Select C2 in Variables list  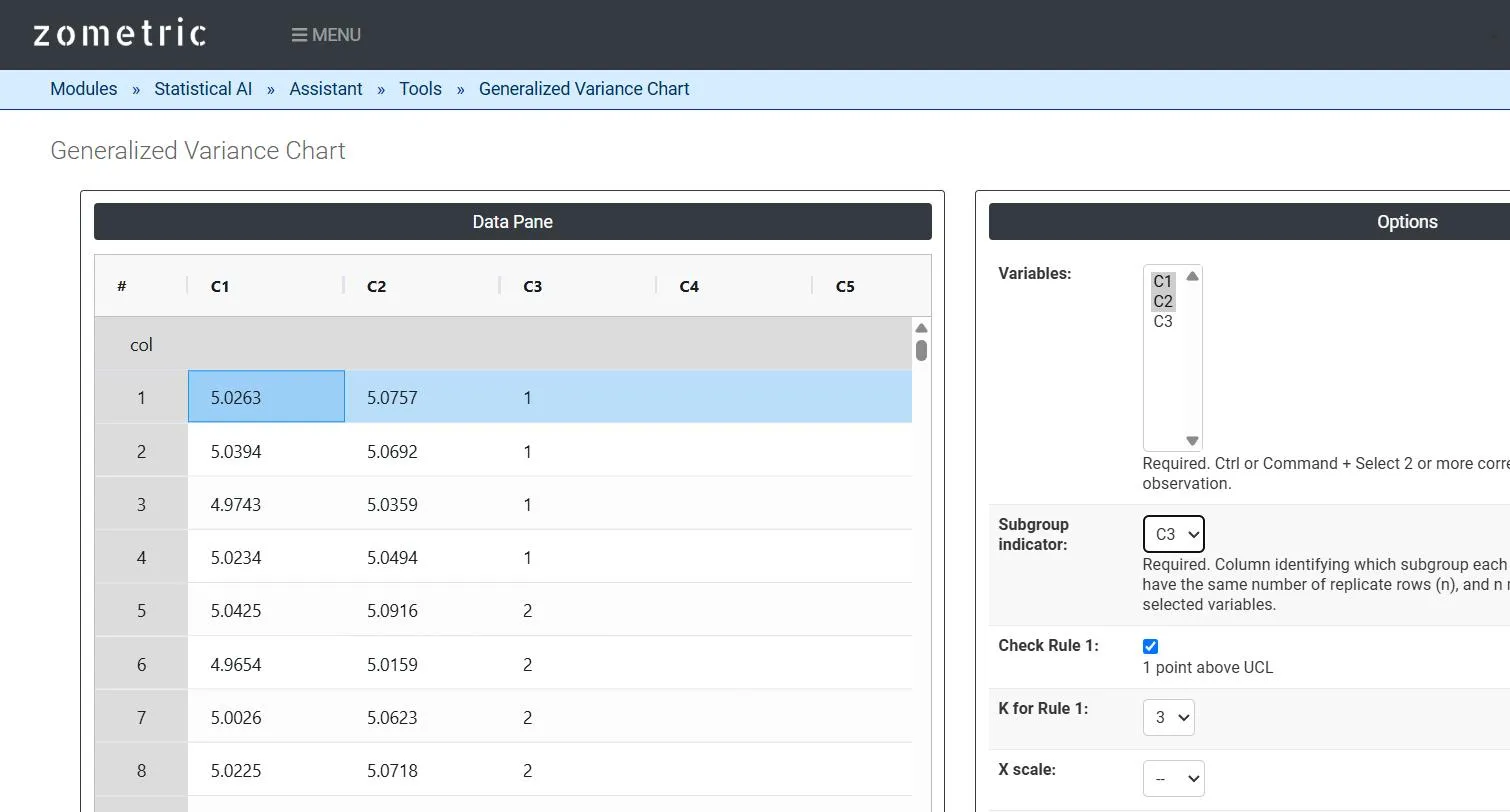pos(1163,301)
